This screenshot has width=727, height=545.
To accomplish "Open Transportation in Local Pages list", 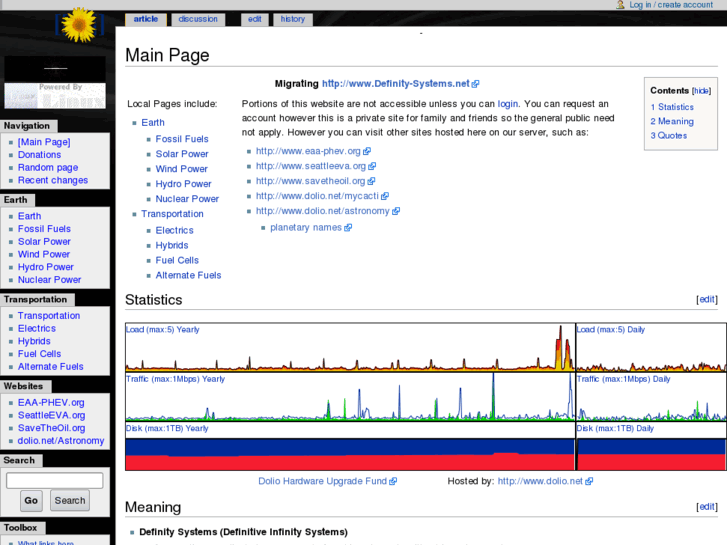I will 172,214.
